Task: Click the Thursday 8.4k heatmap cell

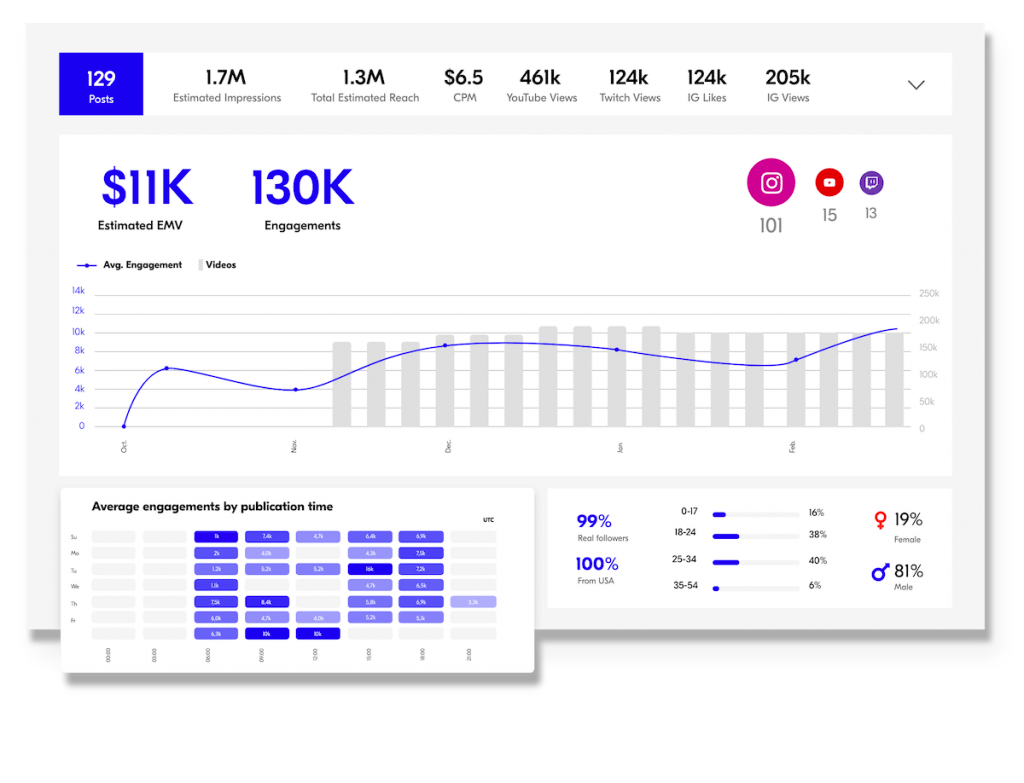Action: tap(266, 602)
